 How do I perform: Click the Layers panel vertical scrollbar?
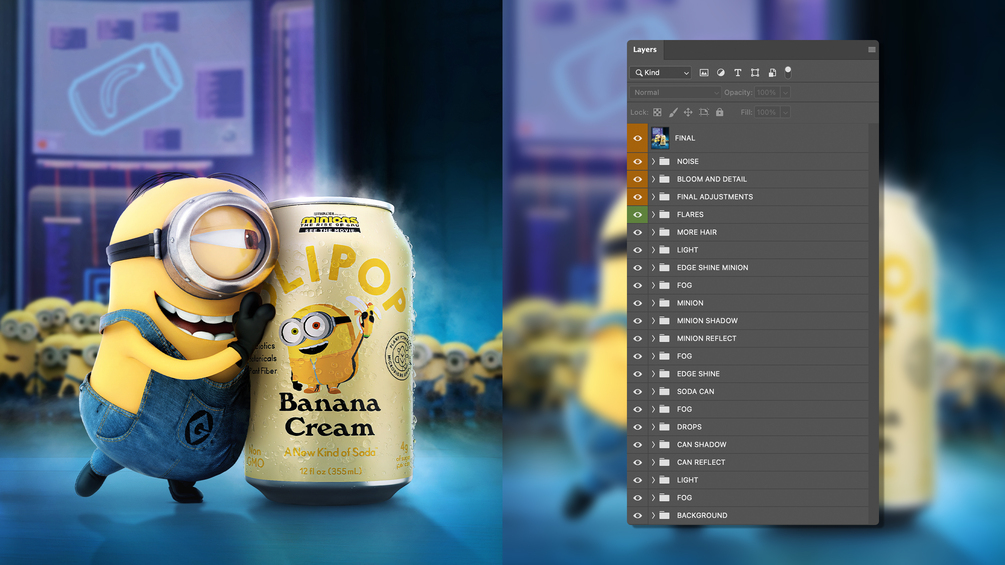click(x=873, y=323)
